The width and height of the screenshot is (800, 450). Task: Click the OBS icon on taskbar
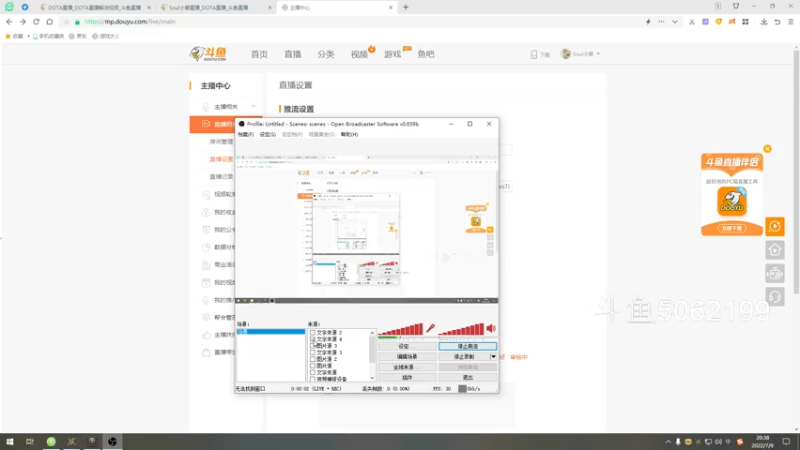(x=112, y=441)
